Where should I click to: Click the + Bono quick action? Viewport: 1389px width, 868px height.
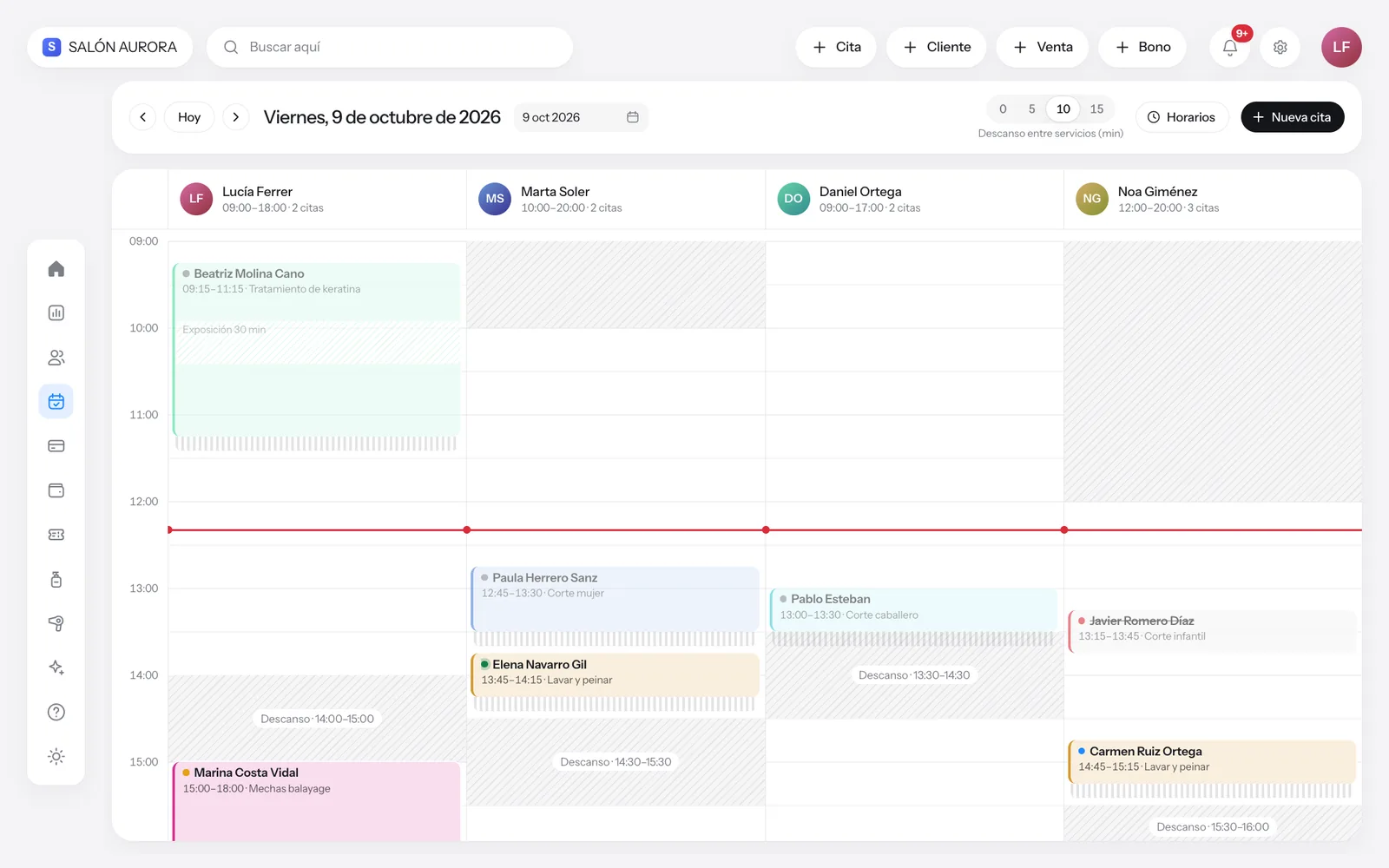1142,47
